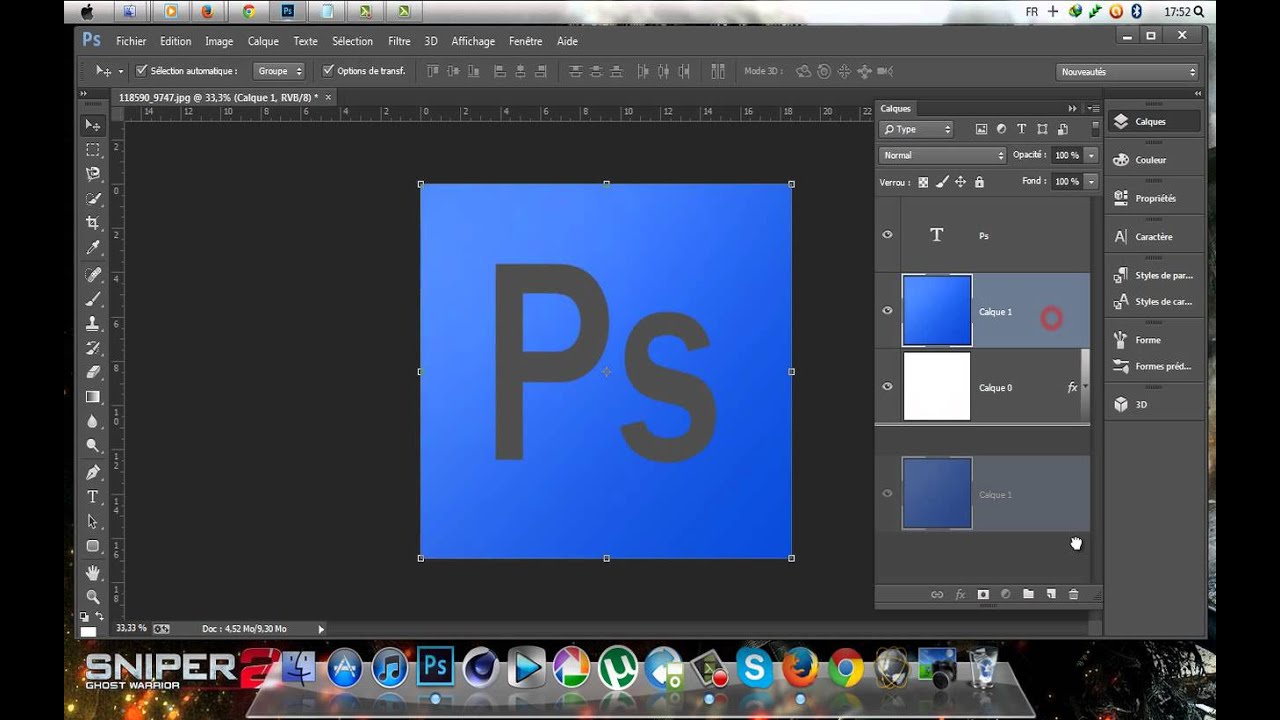
Task: Toggle Options de transf. checkbox
Action: [328, 71]
